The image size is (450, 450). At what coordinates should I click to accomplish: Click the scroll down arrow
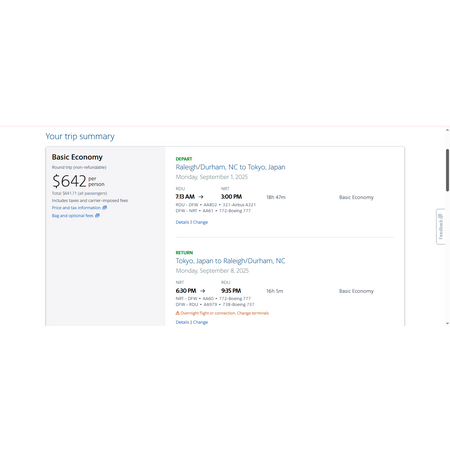tap(447, 323)
